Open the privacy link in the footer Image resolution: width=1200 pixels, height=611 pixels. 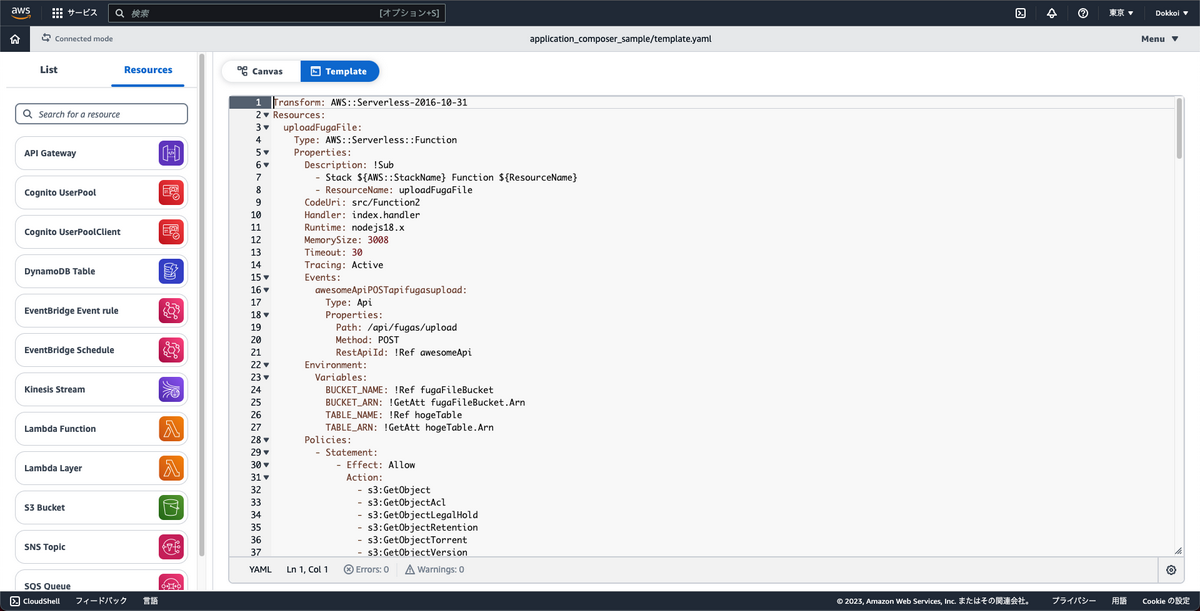pos(1073,601)
